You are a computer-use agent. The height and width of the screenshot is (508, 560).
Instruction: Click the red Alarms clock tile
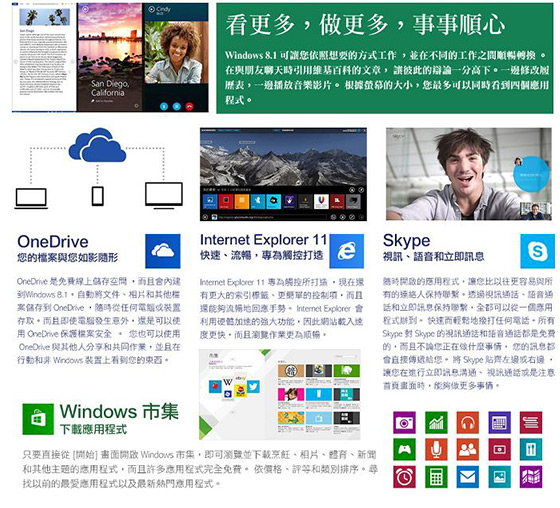click(404, 477)
